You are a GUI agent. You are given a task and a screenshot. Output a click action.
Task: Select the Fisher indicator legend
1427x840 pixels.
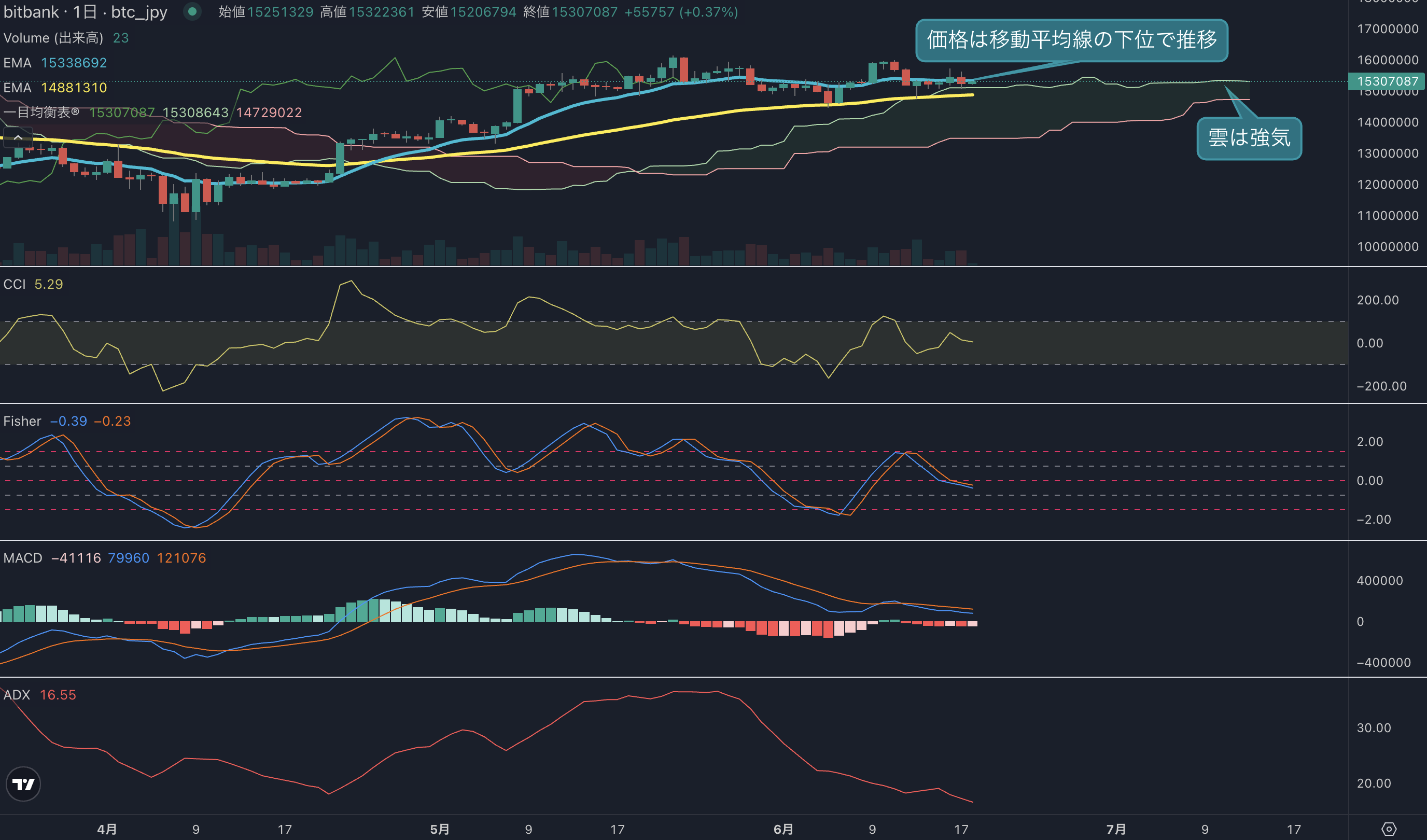tap(21, 421)
